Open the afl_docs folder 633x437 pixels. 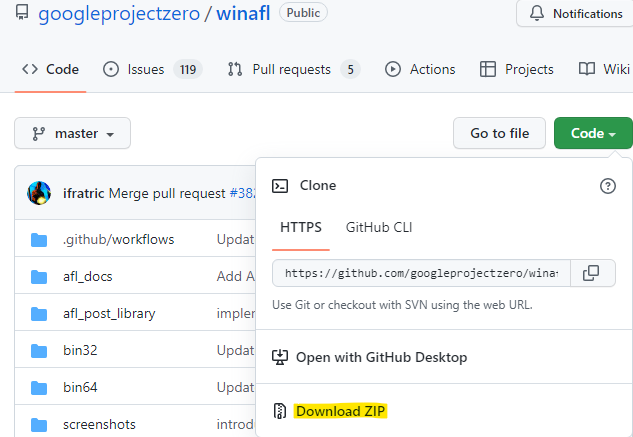[88, 277]
